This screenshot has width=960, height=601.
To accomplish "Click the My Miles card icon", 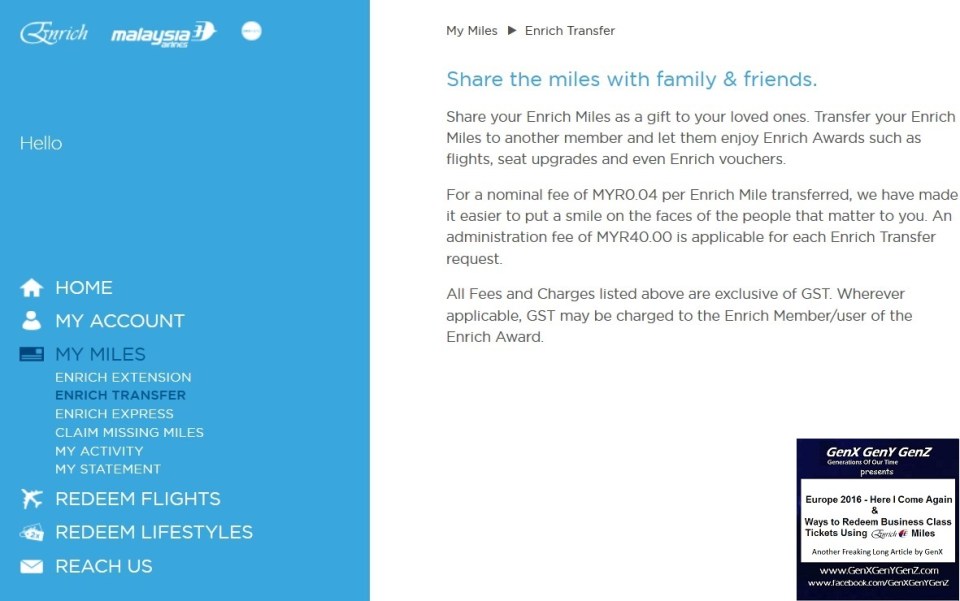I will (32, 354).
